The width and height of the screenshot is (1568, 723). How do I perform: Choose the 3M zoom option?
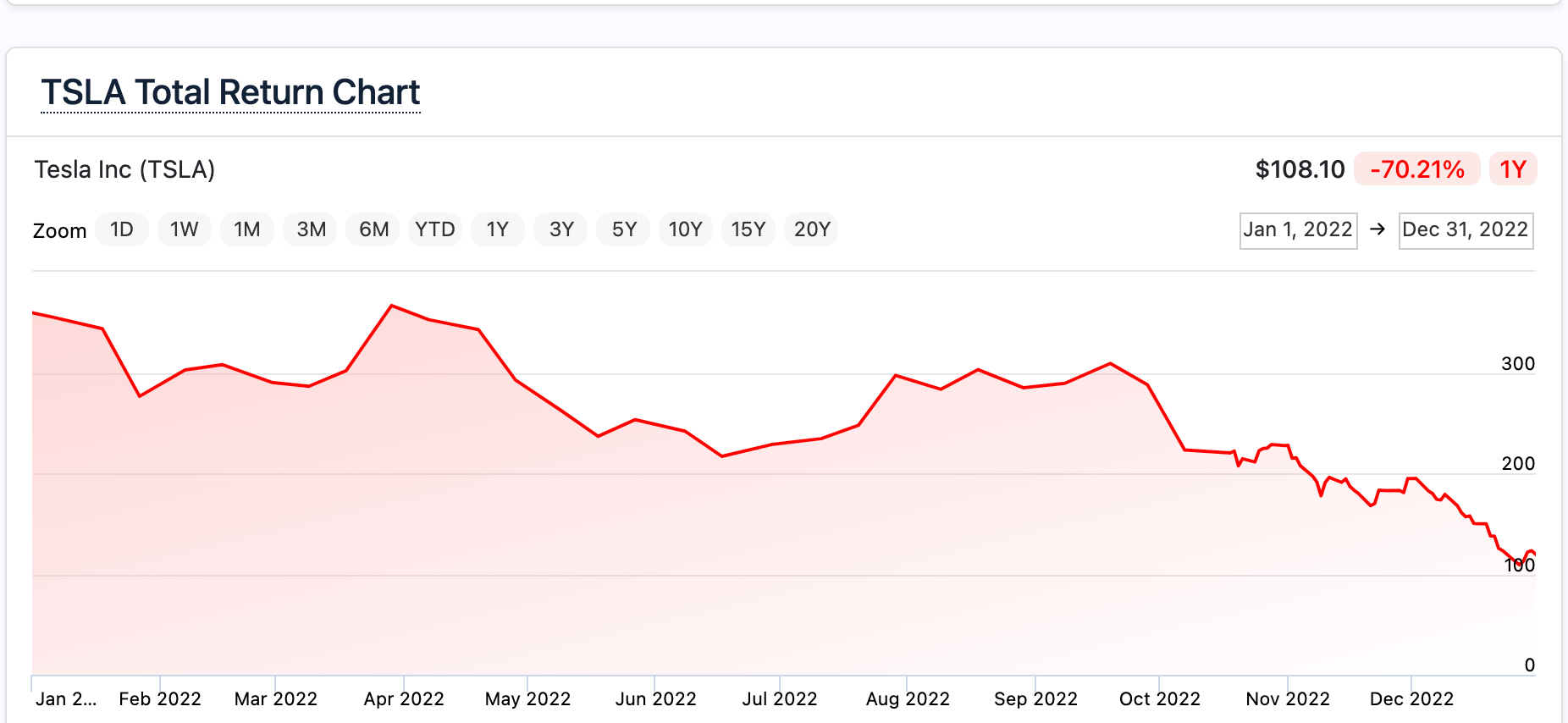click(x=311, y=229)
